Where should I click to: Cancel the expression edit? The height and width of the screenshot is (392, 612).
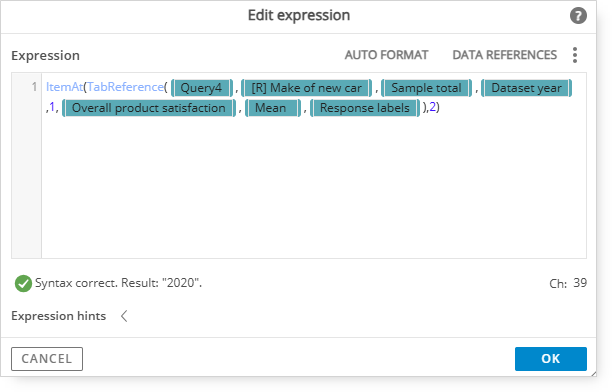coord(47,359)
